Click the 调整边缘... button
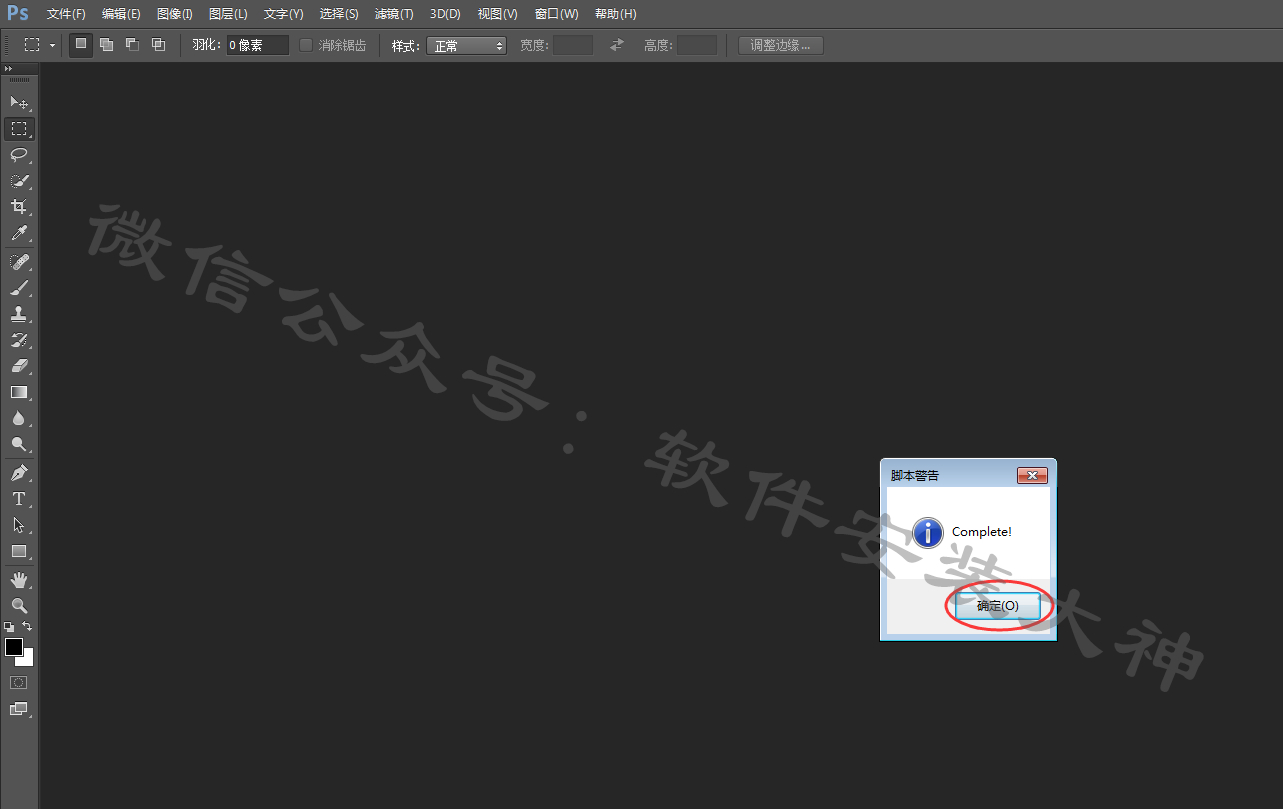The image size is (1283, 809). pos(780,45)
